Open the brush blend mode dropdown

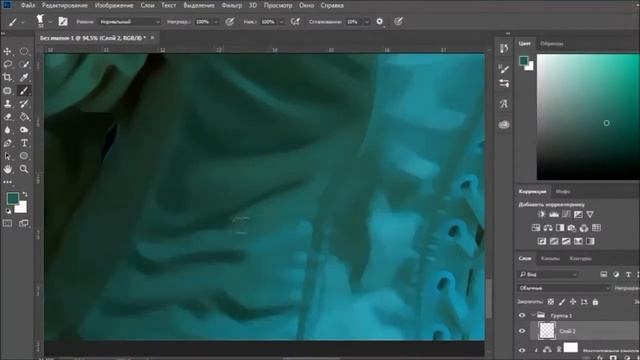tap(130, 22)
